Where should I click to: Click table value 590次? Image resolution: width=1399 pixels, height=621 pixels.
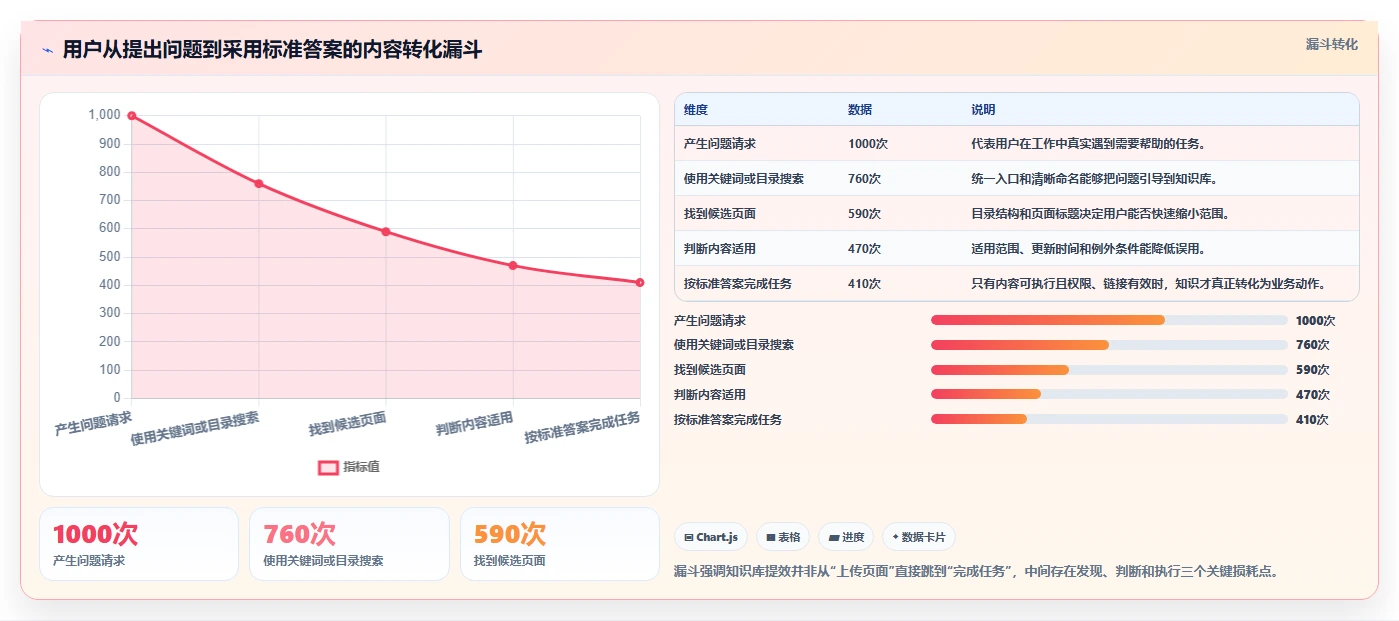[864, 214]
